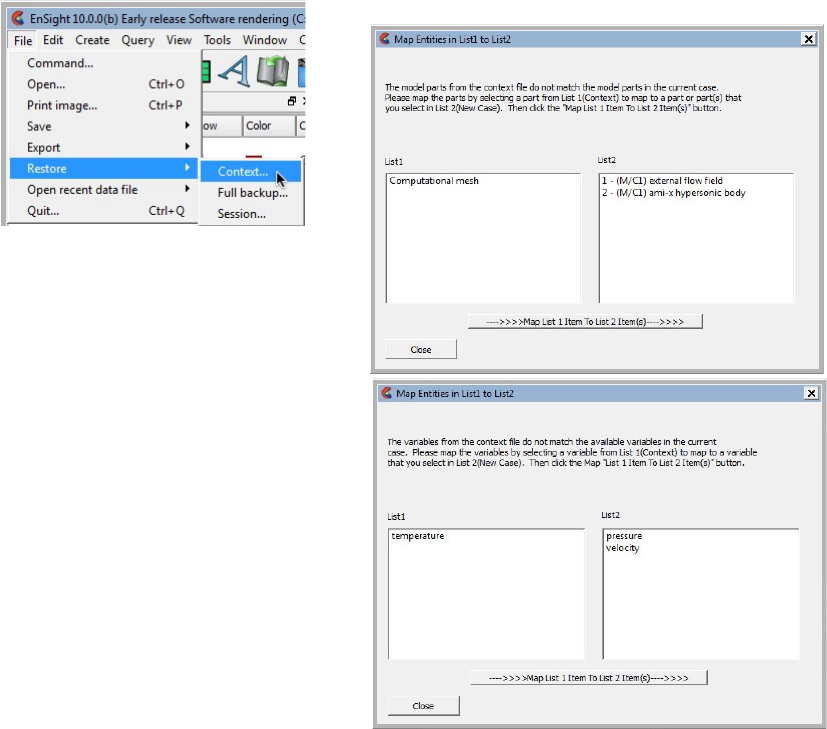Open the File menu
The image size is (827, 729).
click(23, 40)
